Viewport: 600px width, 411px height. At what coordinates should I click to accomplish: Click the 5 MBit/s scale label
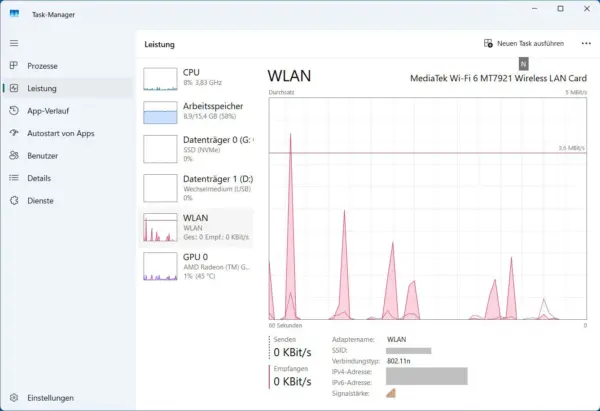pos(576,92)
